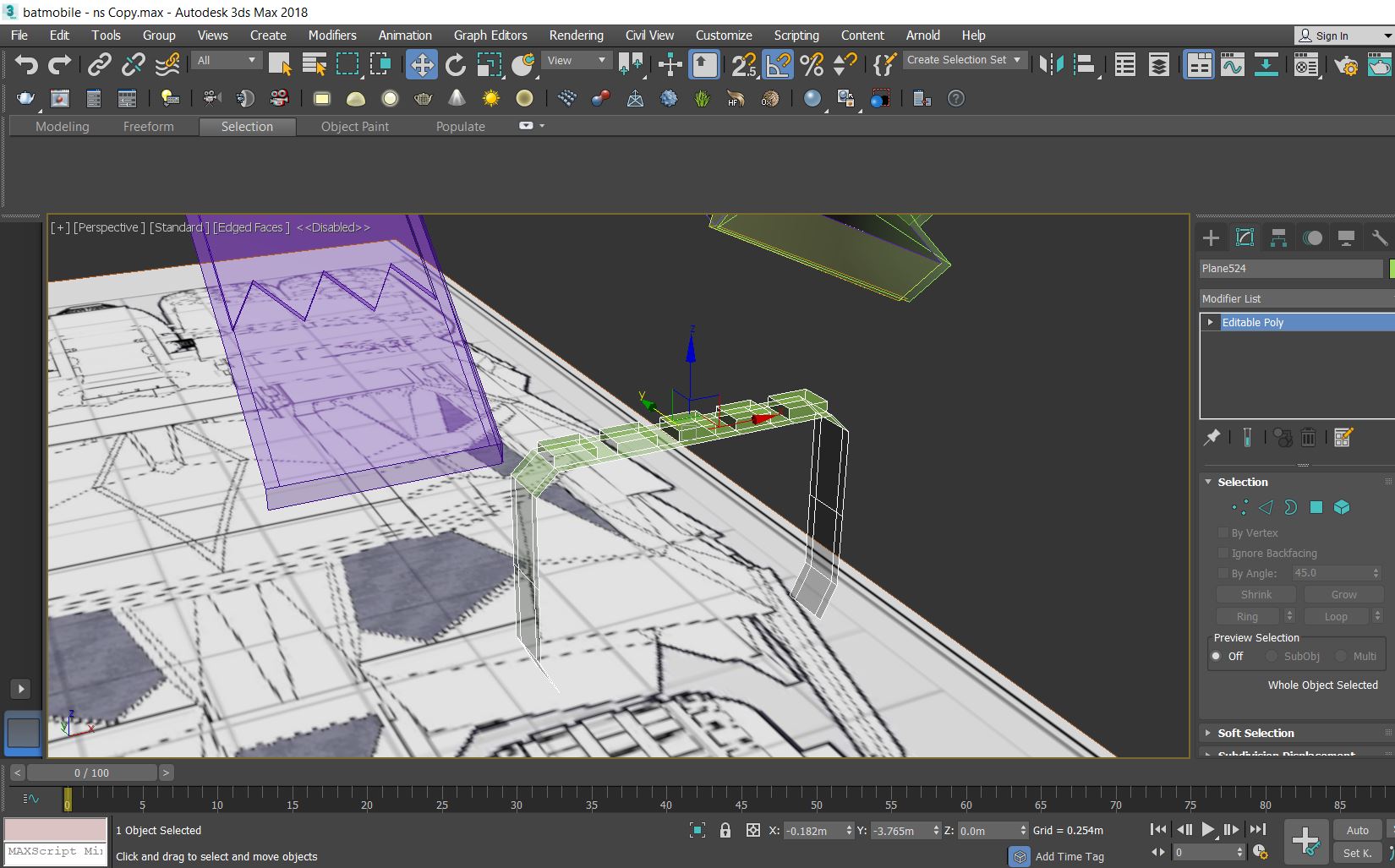Click the Undo arrow icon
The image size is (1395, 868).
point(26,64)
